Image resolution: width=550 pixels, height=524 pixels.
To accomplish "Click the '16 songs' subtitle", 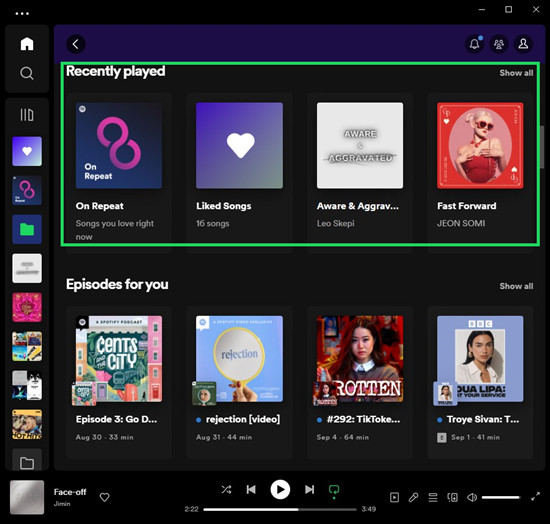I will [213, 223].
